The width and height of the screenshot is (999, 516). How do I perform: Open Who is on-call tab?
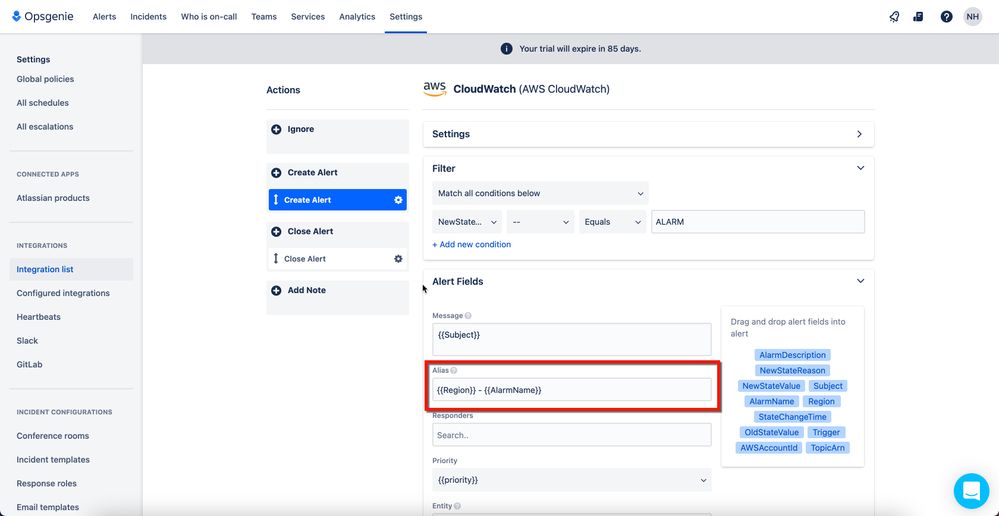tap(209, 17)
